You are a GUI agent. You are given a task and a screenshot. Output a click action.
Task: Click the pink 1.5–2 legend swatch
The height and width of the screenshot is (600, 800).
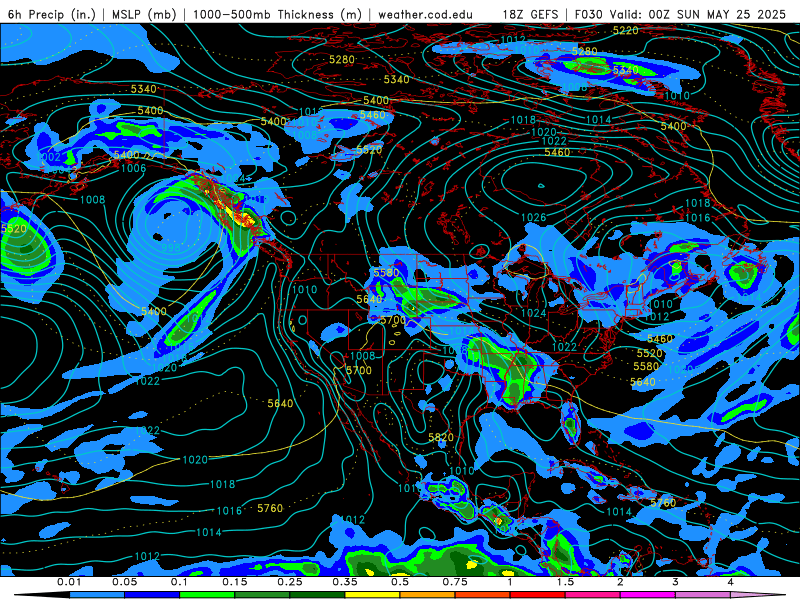coord(593,595)
